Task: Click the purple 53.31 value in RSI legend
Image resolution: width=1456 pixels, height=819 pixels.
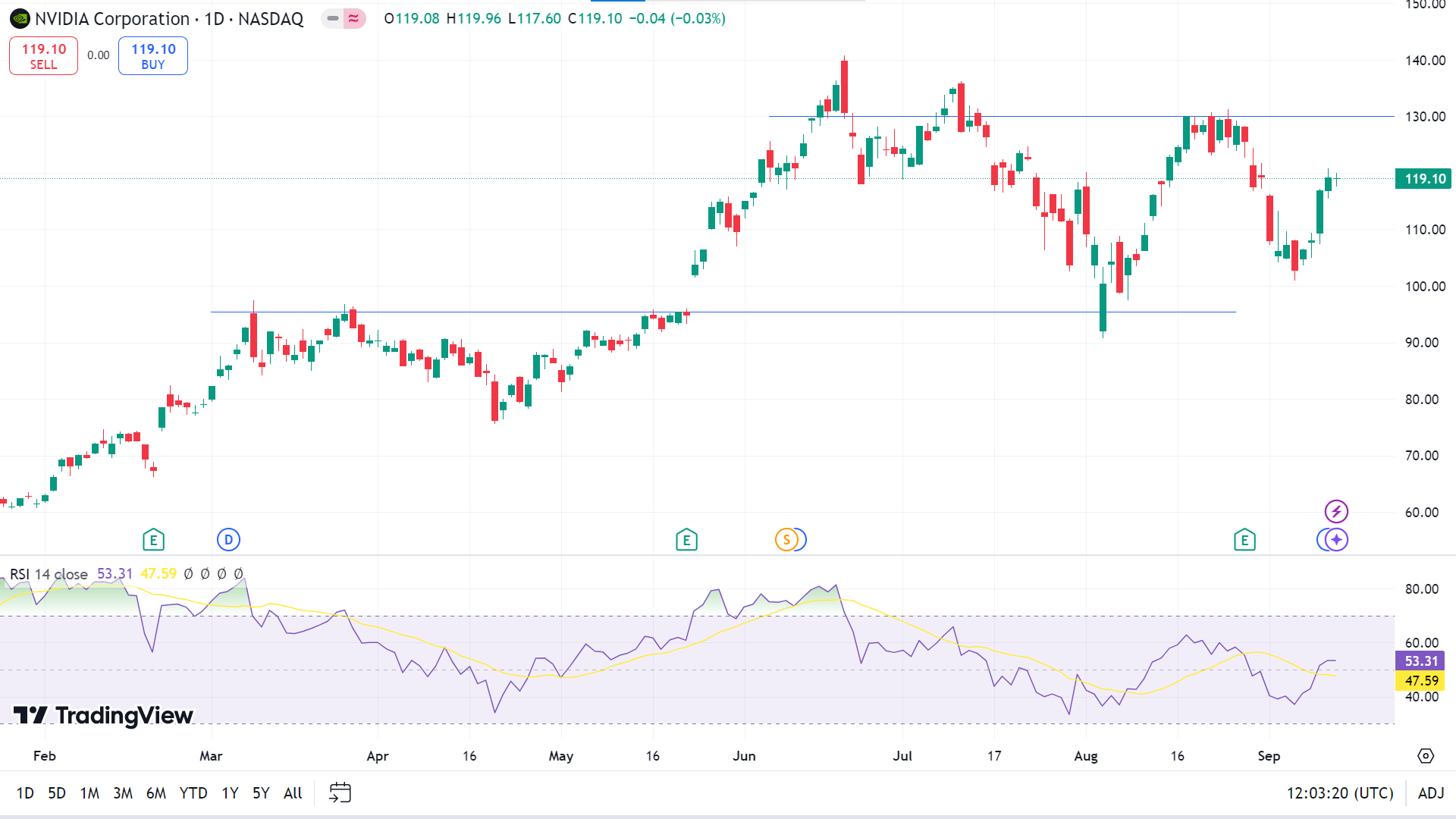Action: [x=115, y=574]
